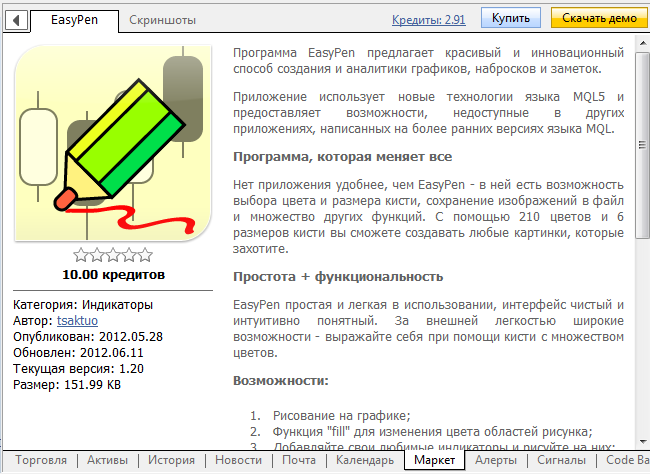Viewport: 650px width, 474px height.
Task: Click list item about Функция "fill"
Action: pyautogui.click(x=432, y=432)
